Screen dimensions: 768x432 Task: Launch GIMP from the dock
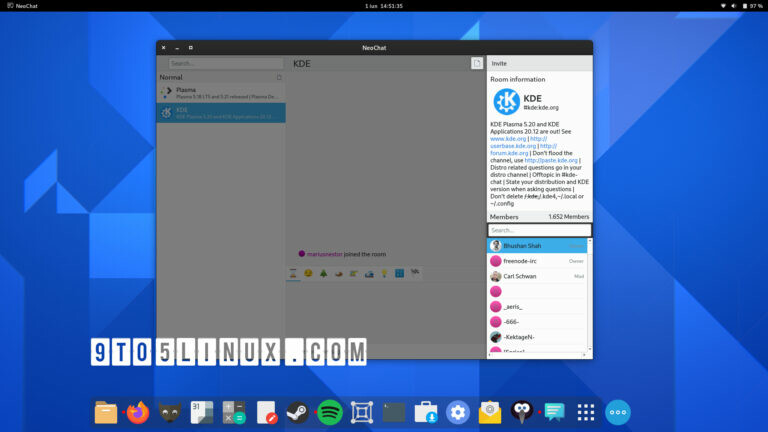click(170, 412)
